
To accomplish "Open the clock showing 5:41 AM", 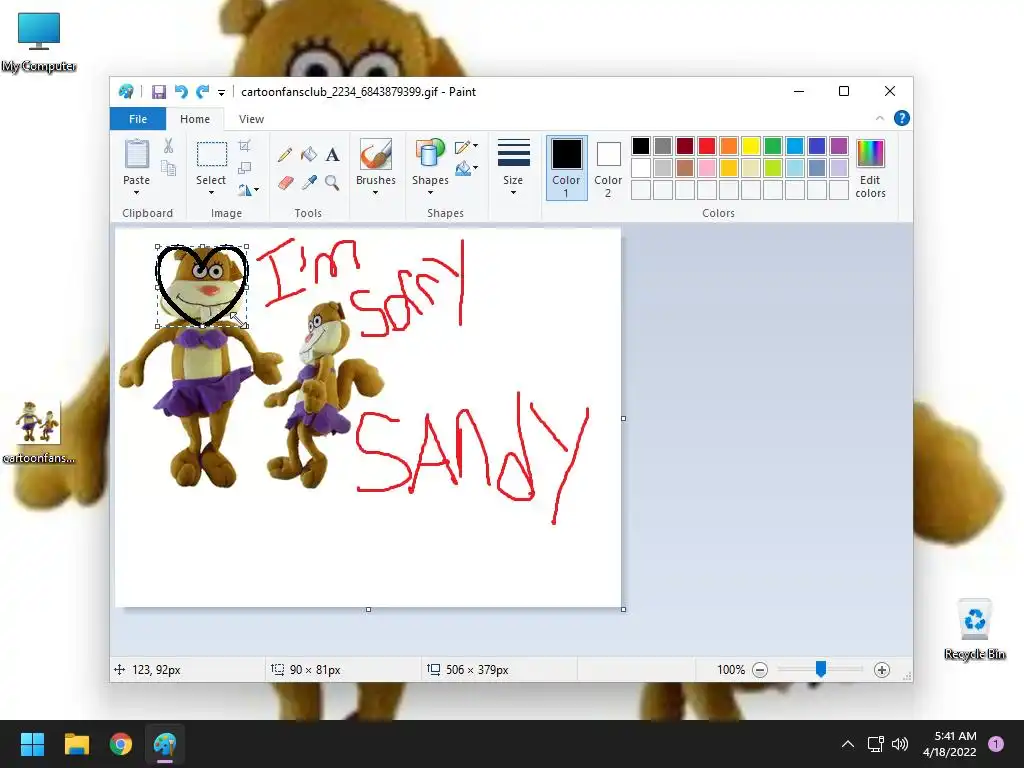I will (x=950, y=744).
